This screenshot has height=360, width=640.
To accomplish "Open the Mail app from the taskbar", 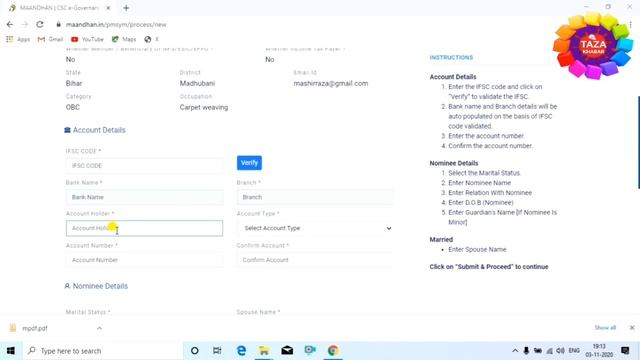I will click(x=287, y=351).
